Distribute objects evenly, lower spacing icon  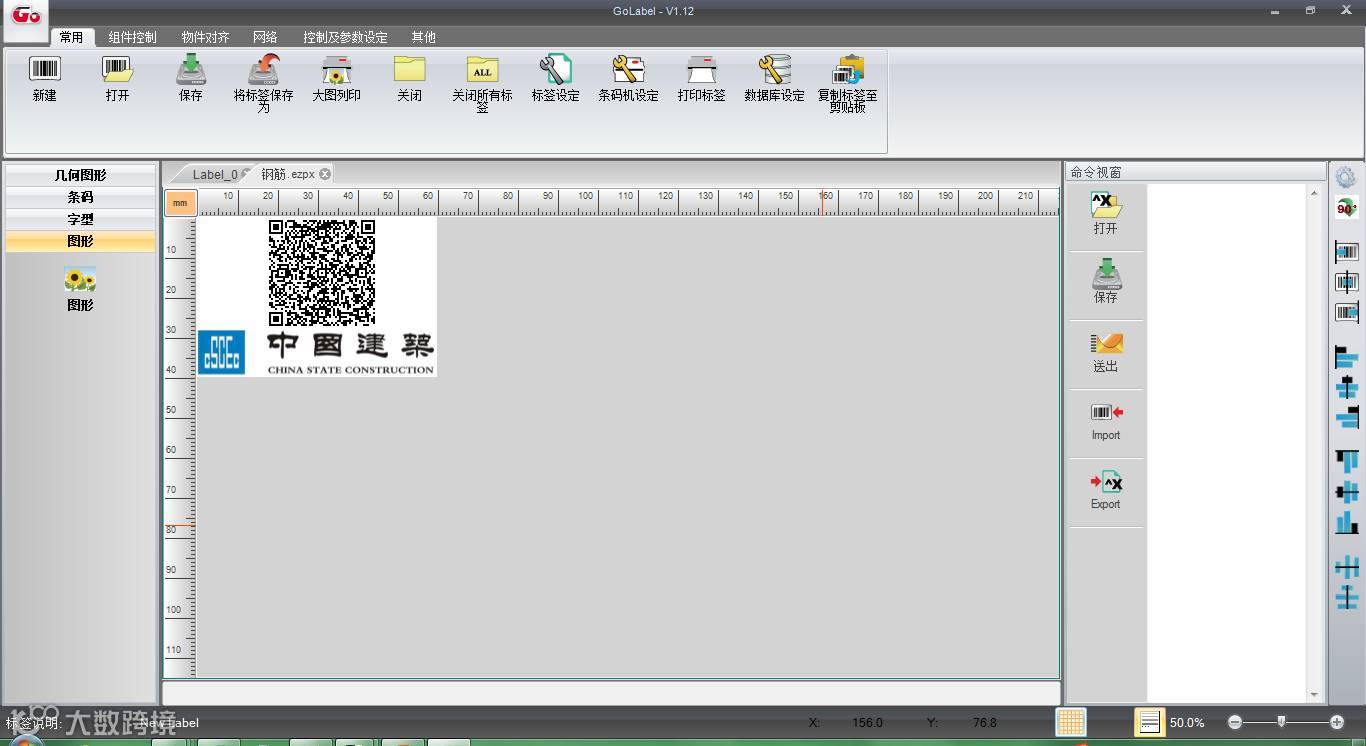tap(1347, 598)
